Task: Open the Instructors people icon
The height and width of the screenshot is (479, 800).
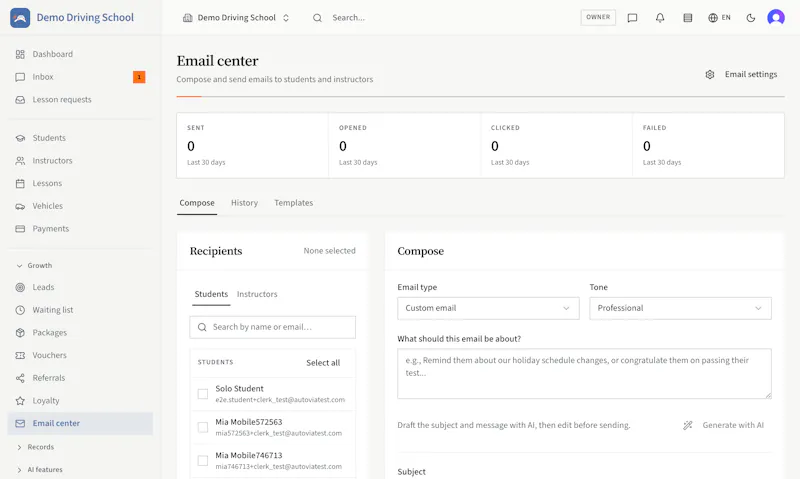Action: click(x=20, y=161)
